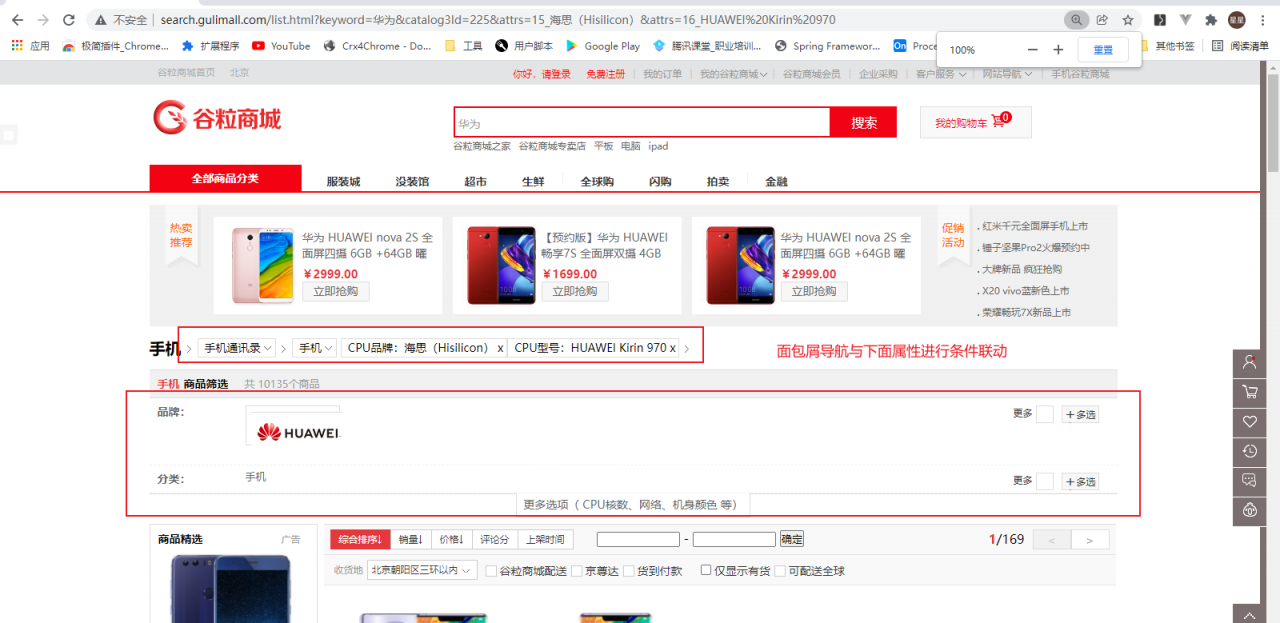Click 更多 in the 品牌 row

[x=1022, y=414]
